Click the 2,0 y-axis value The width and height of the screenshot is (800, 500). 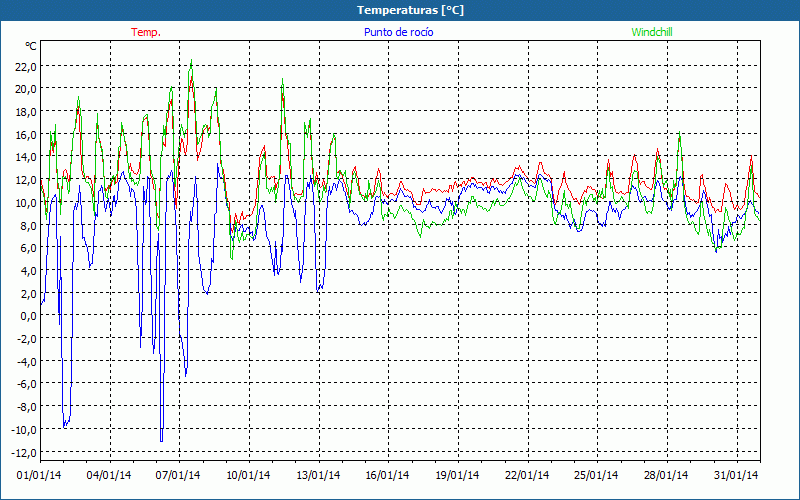[x=29, y=293]
